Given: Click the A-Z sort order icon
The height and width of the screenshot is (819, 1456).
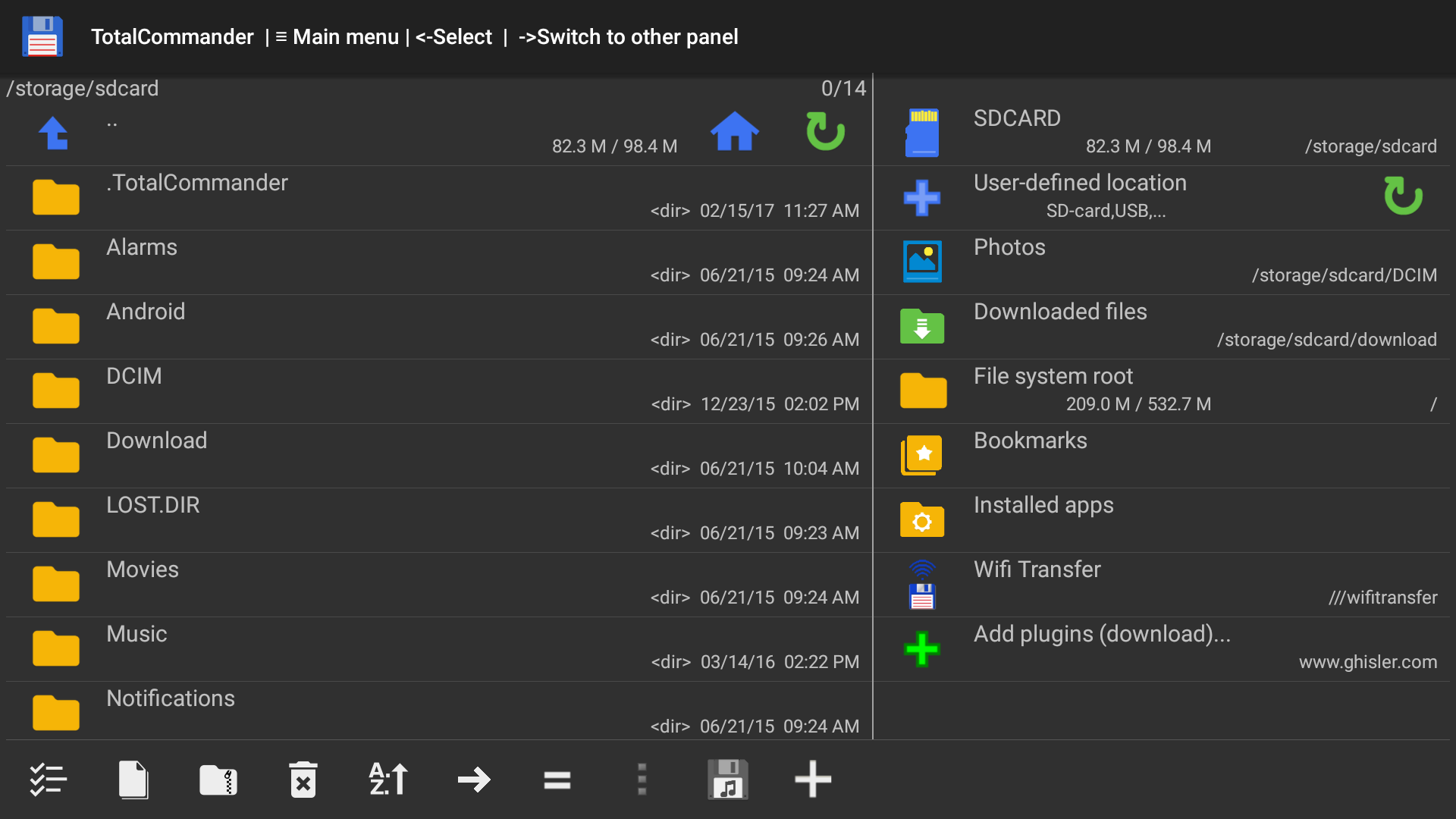Looking at the screenshot, I should click(x=388, y=780).
